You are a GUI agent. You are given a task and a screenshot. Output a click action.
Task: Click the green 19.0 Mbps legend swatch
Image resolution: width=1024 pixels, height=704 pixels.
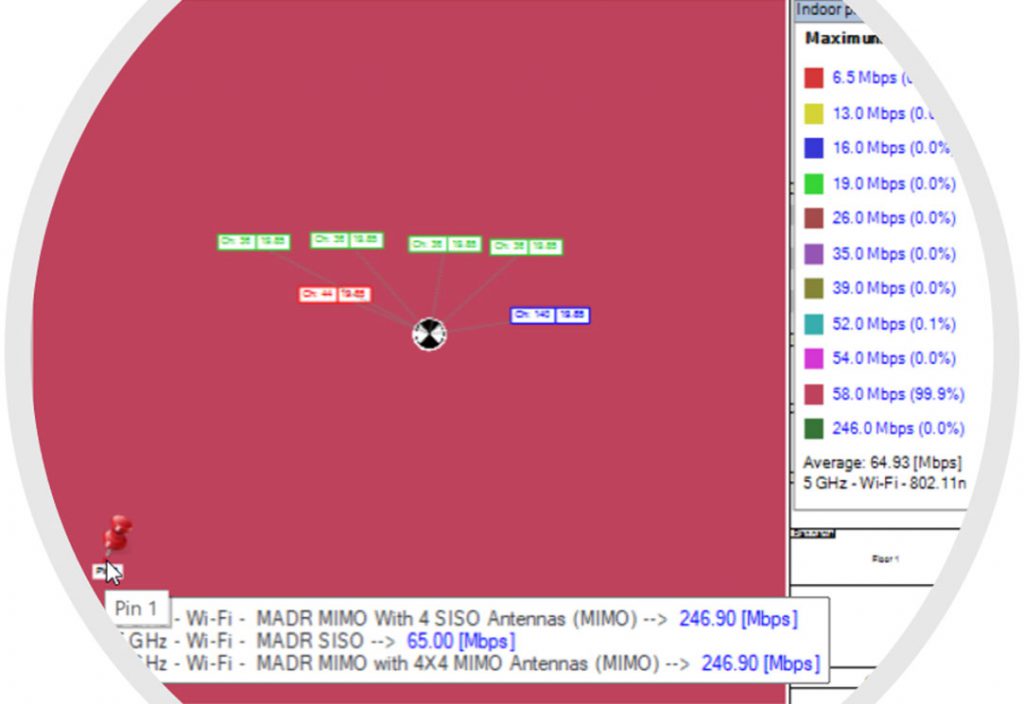[814, 184]
